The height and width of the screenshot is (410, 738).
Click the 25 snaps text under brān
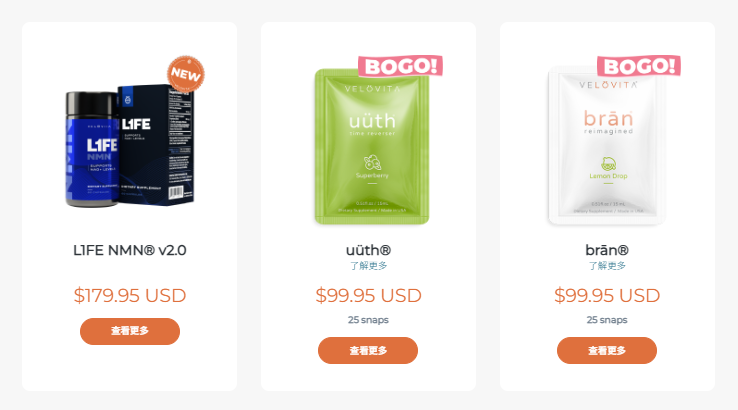coord(607,320)
